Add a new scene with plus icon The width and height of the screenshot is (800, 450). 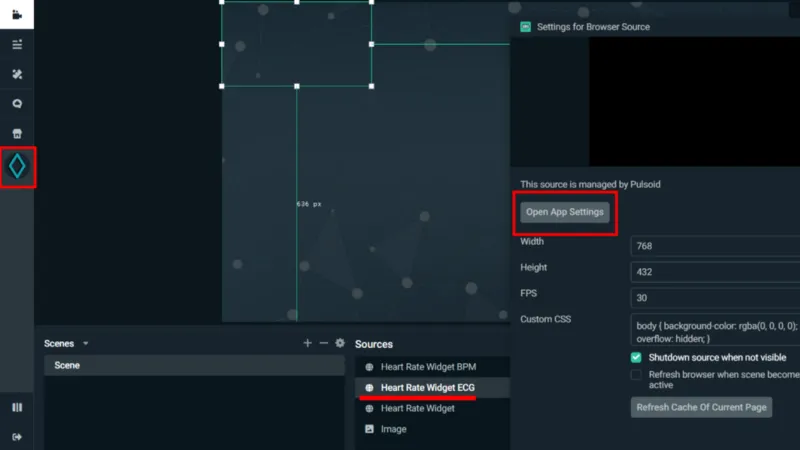pos(307,343)
